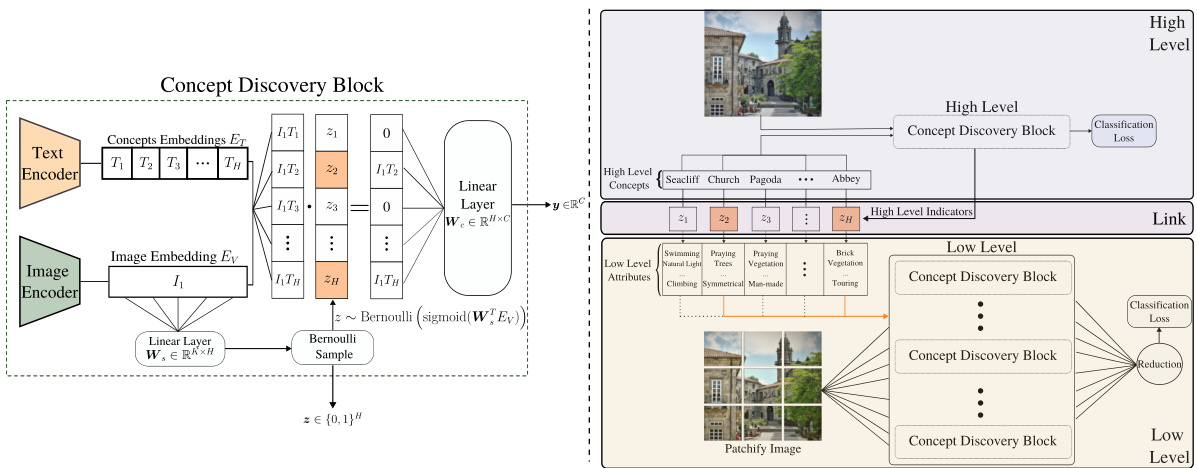Click the High Level Concept Discovery Block box
This screenshot has width=1197, height=468.
tap(981, 131)
